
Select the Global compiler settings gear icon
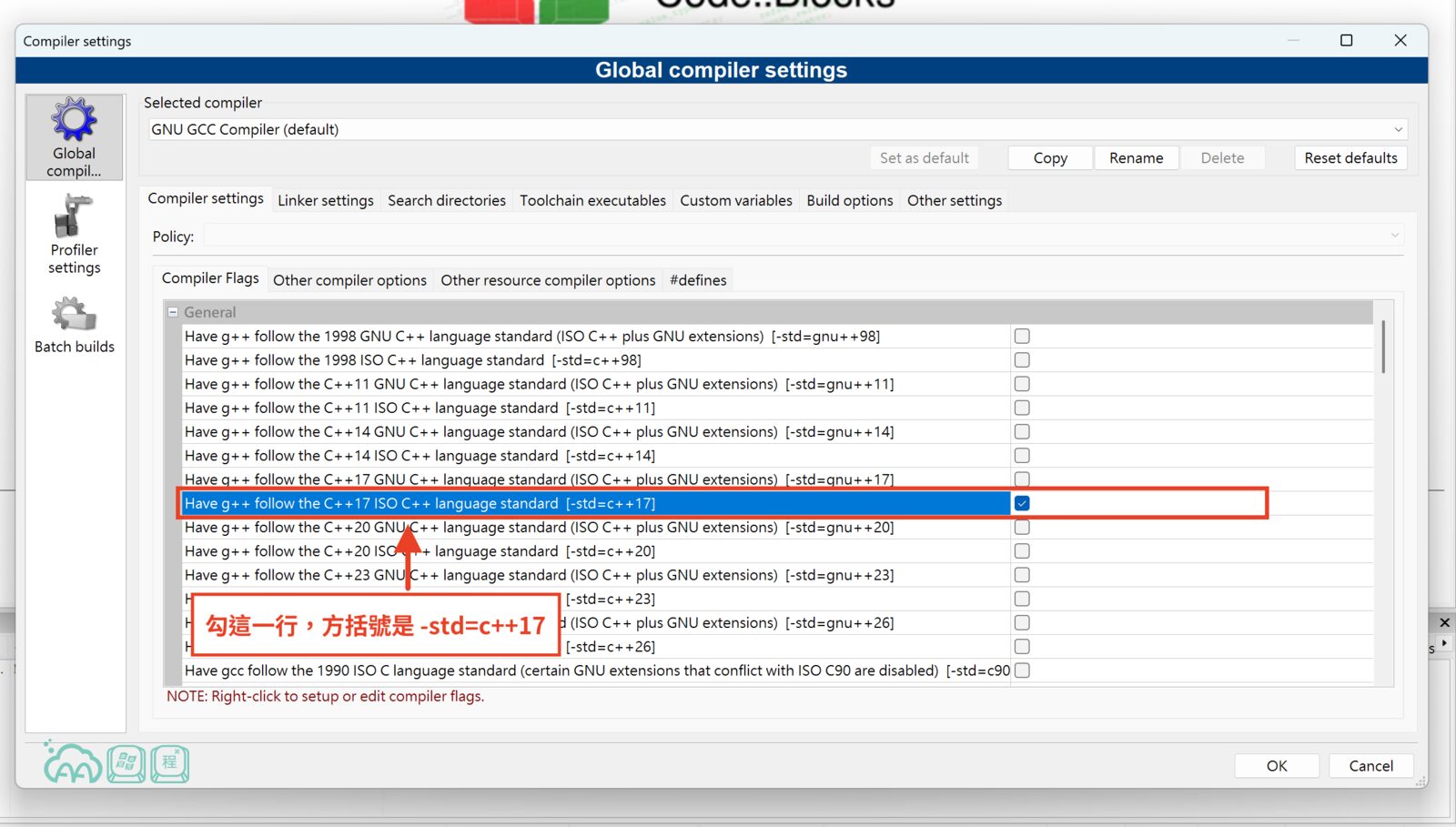[x=74, y=136]
